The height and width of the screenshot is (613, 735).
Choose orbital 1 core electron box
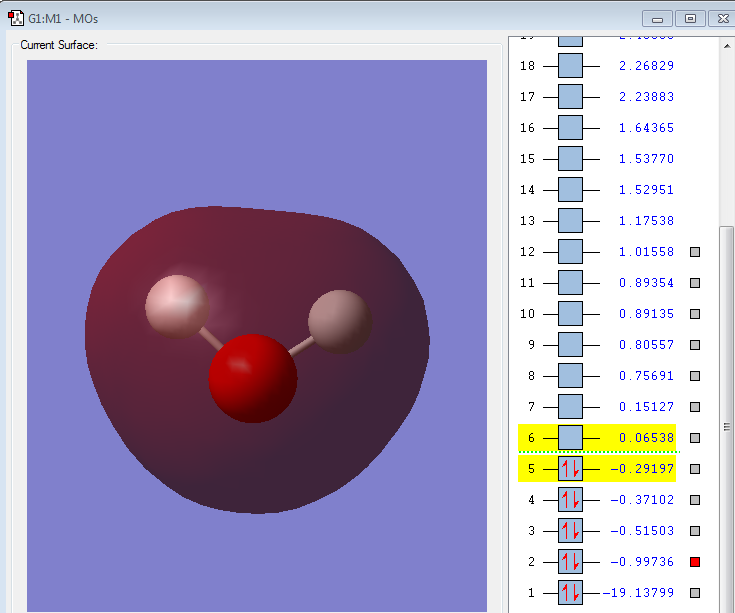[x=570, y=592]
